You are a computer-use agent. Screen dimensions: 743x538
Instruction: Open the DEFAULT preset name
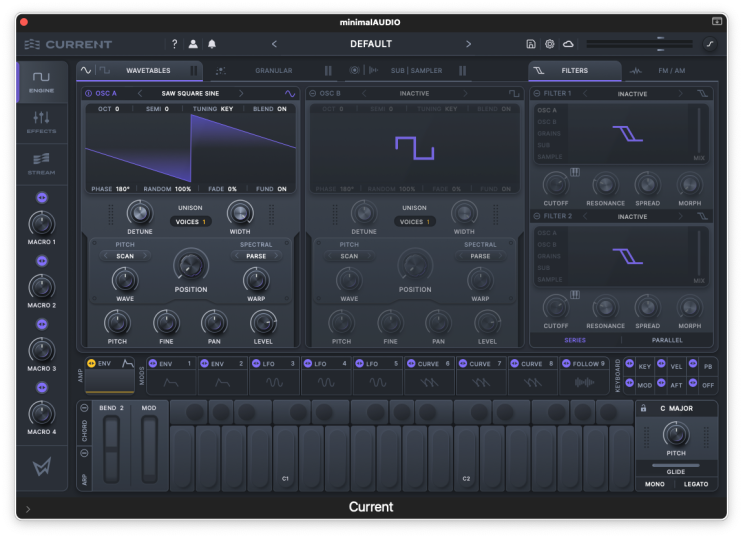[371, 44]
